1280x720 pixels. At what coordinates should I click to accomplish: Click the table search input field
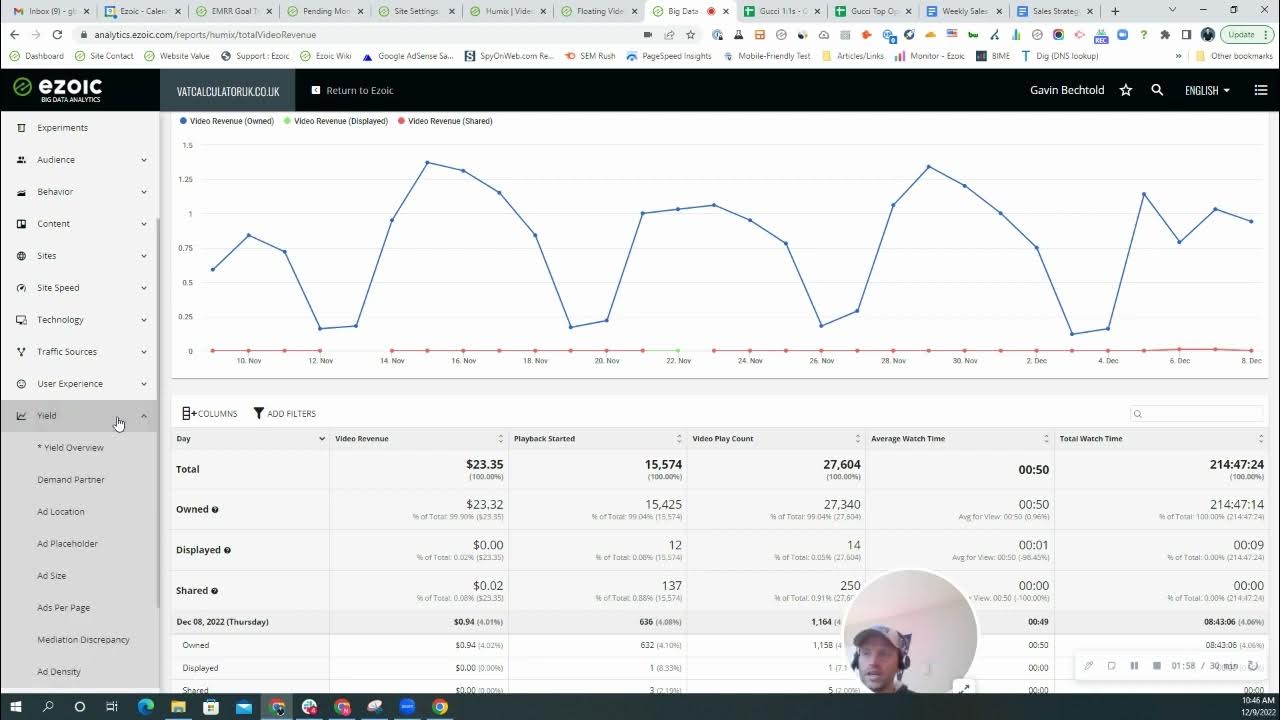click(1195, 413)
